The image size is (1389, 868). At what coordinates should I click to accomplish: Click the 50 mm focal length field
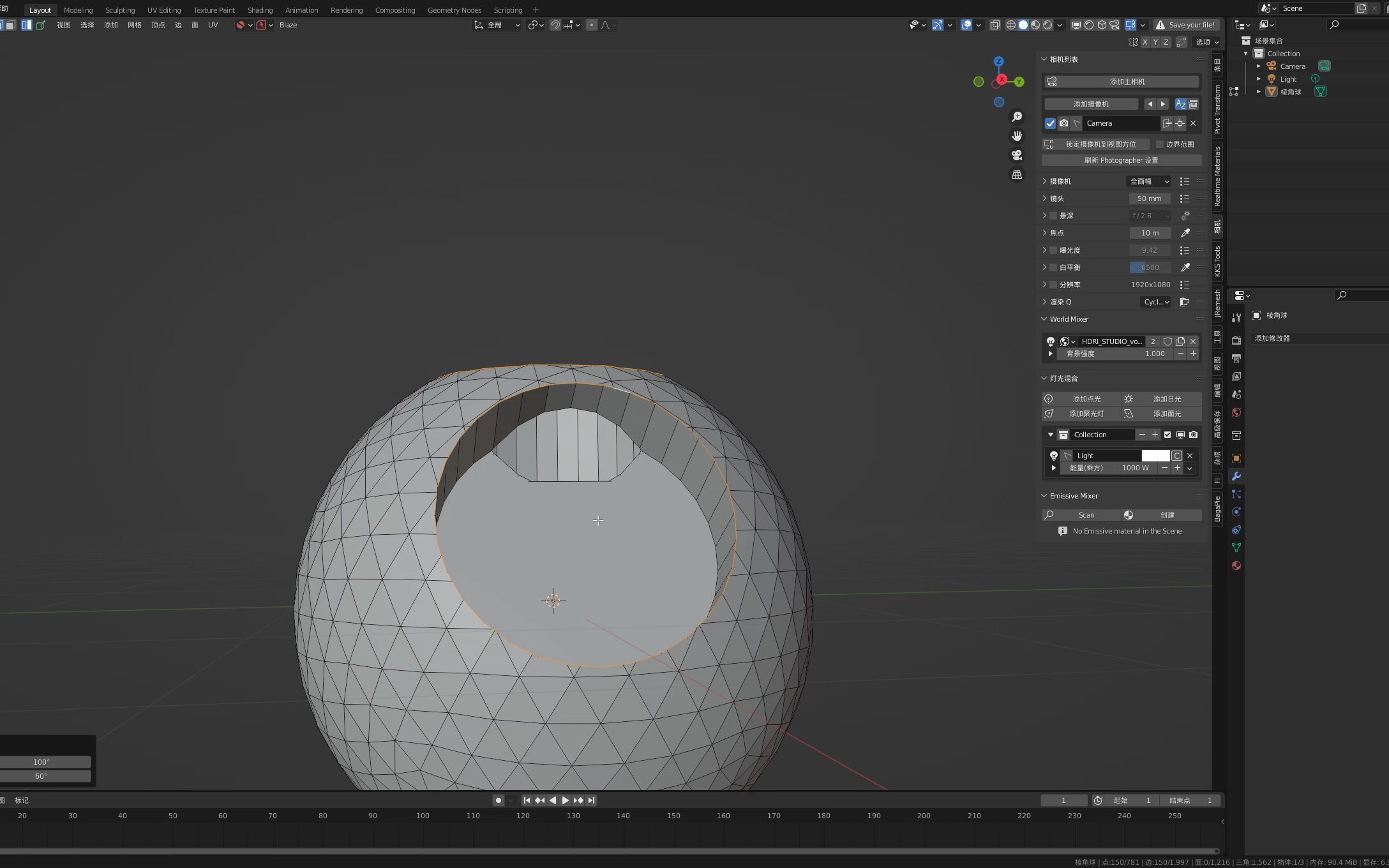point(1149,198)
